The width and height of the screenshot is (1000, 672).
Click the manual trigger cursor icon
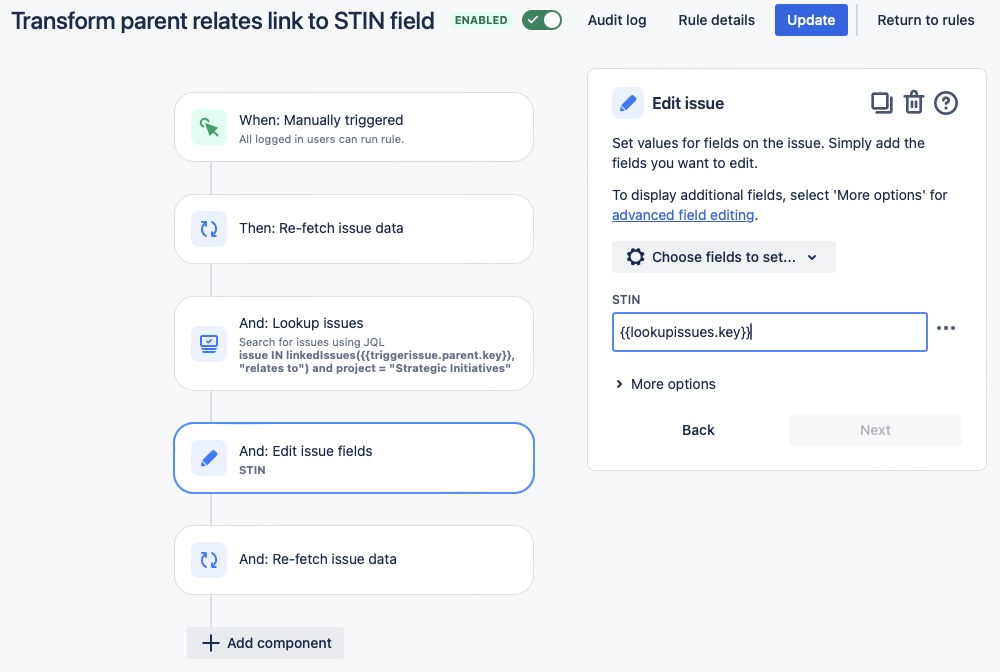209,127
